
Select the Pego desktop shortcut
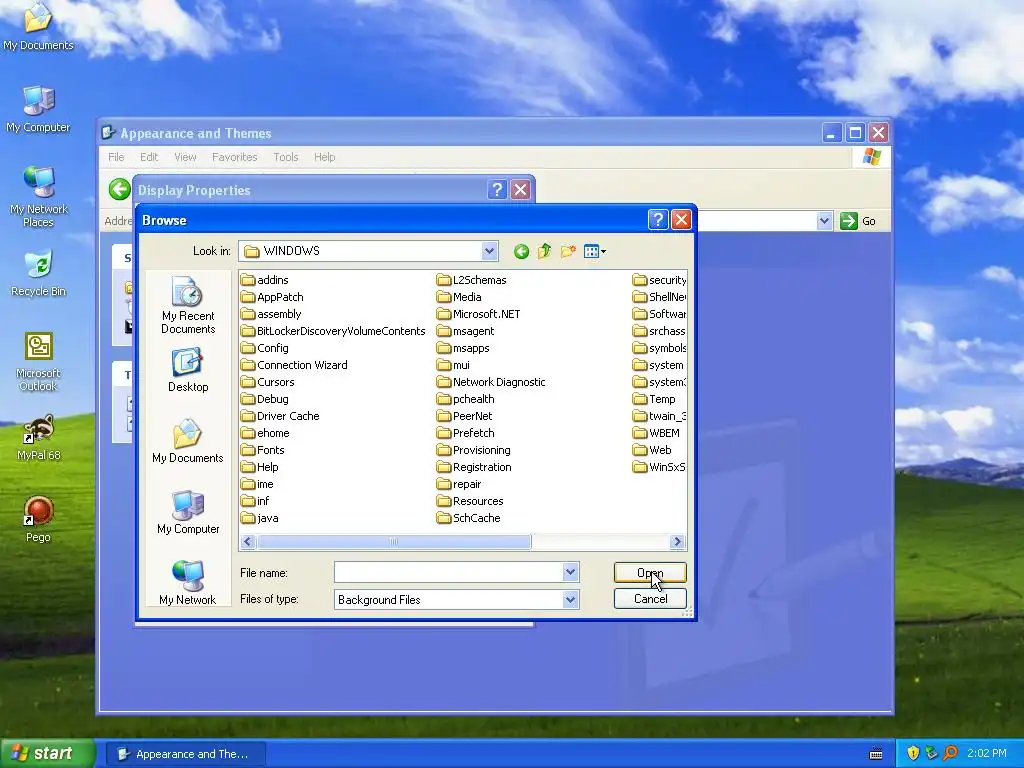pos(38,519)
